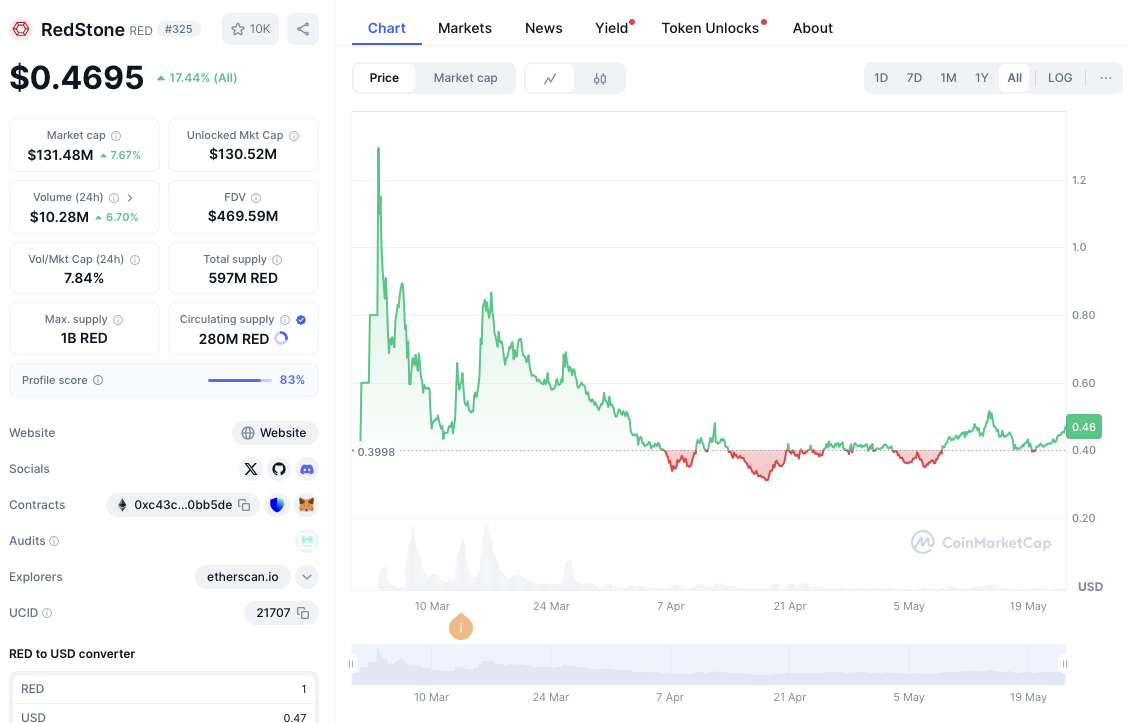1128x723 pixels.
Task: Set chart range to 1Y
Action: coord(982,78)
